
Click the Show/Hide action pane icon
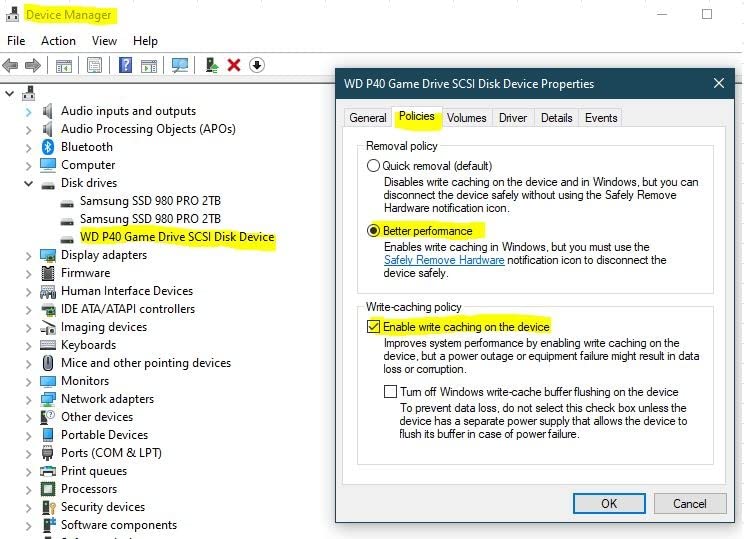[x=149, y=65]
